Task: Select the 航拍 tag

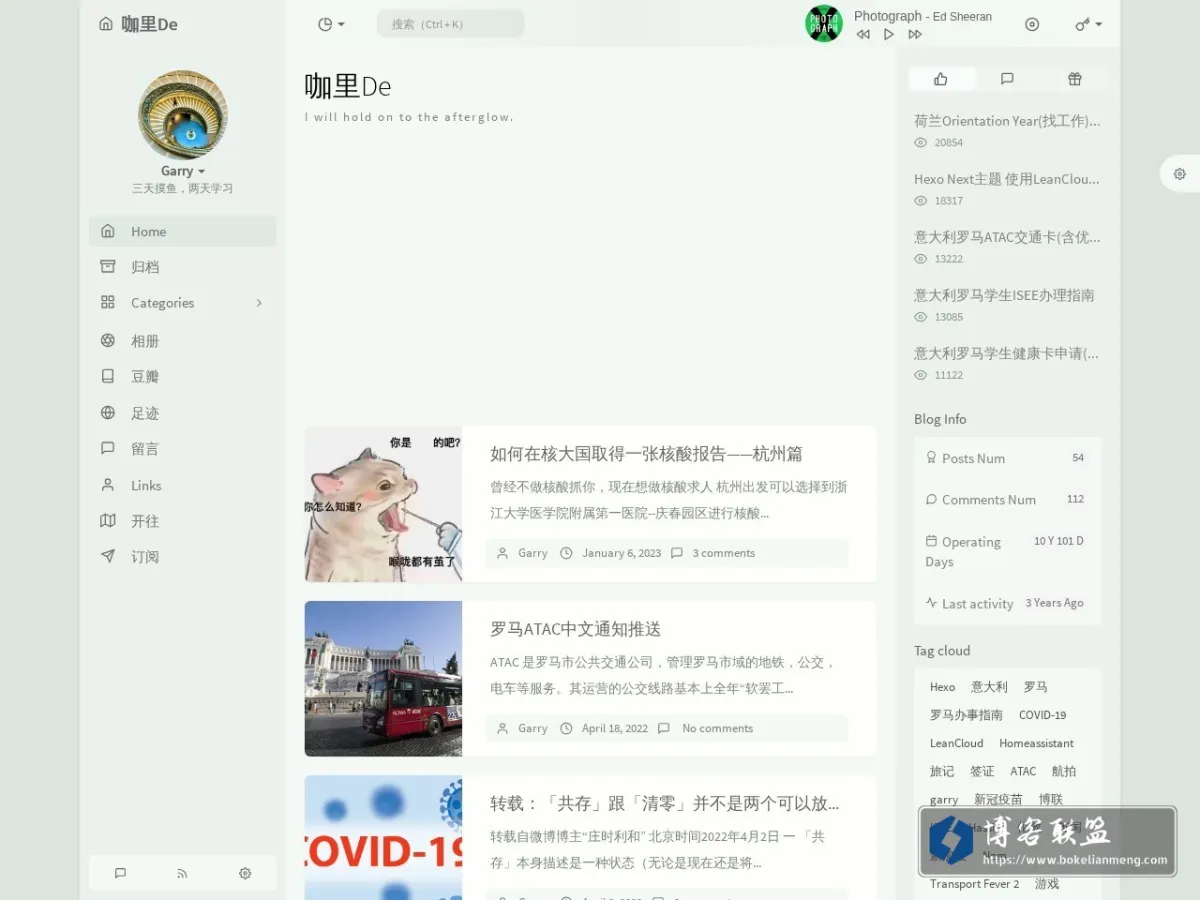Action: [1064, 771]
